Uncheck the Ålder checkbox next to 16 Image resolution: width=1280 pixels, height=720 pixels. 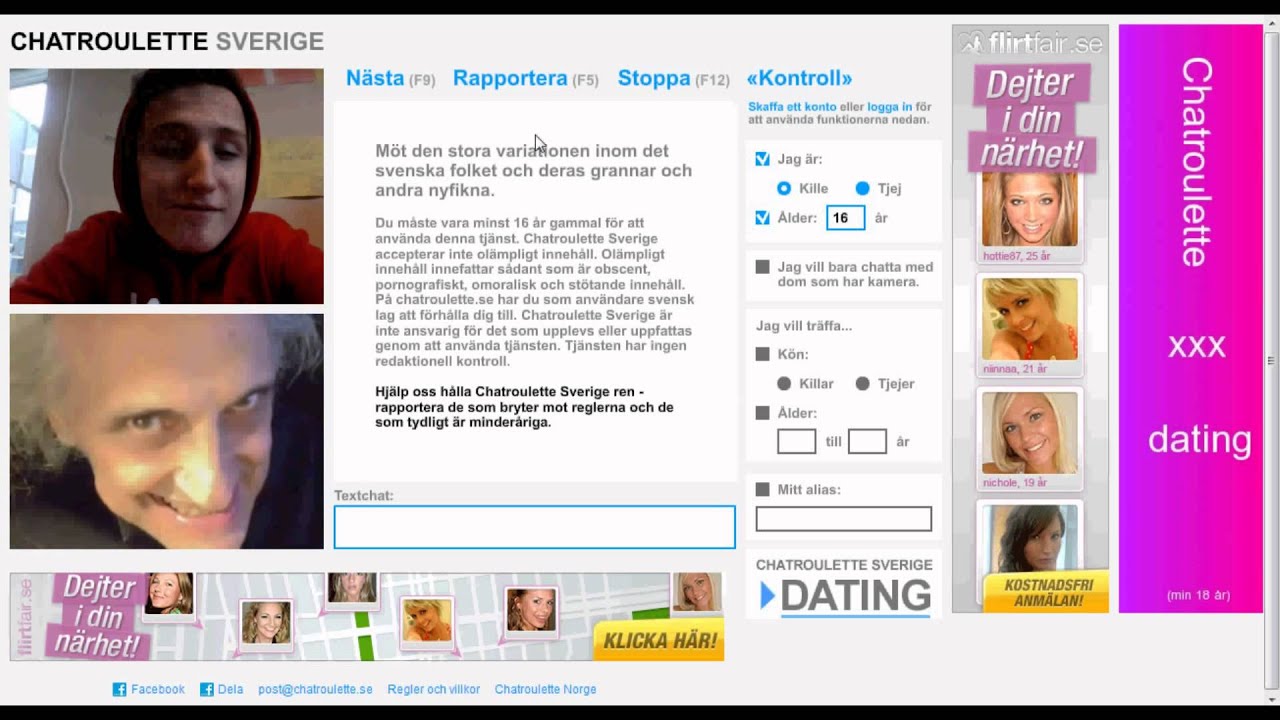763,217
